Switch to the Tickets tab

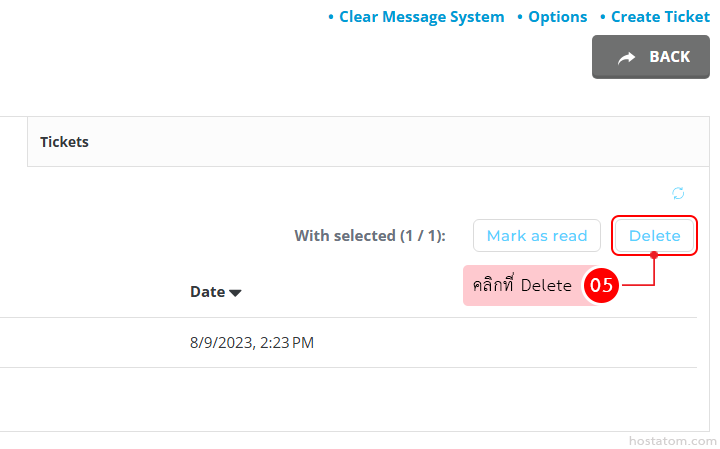point(64,142)
